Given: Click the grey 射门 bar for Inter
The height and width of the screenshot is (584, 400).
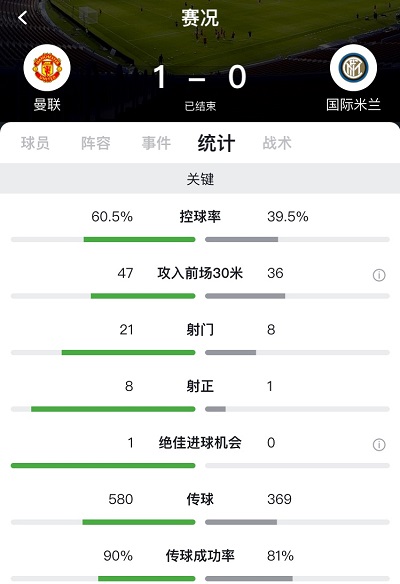Looking at the screenshot, I should click(x=231, y=352).
